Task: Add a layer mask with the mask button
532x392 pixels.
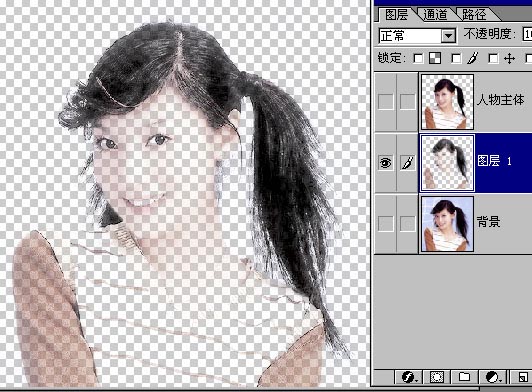Action: (437, 377)
